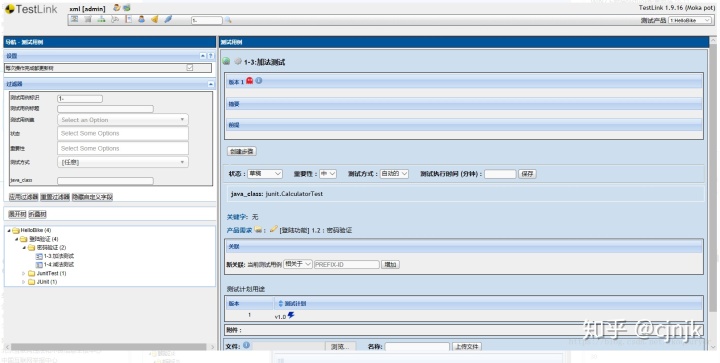Viewport: 720px width, 363px height.
Task: Click the blue info icon beside 版本 1
Action: (x=259, y=81)
